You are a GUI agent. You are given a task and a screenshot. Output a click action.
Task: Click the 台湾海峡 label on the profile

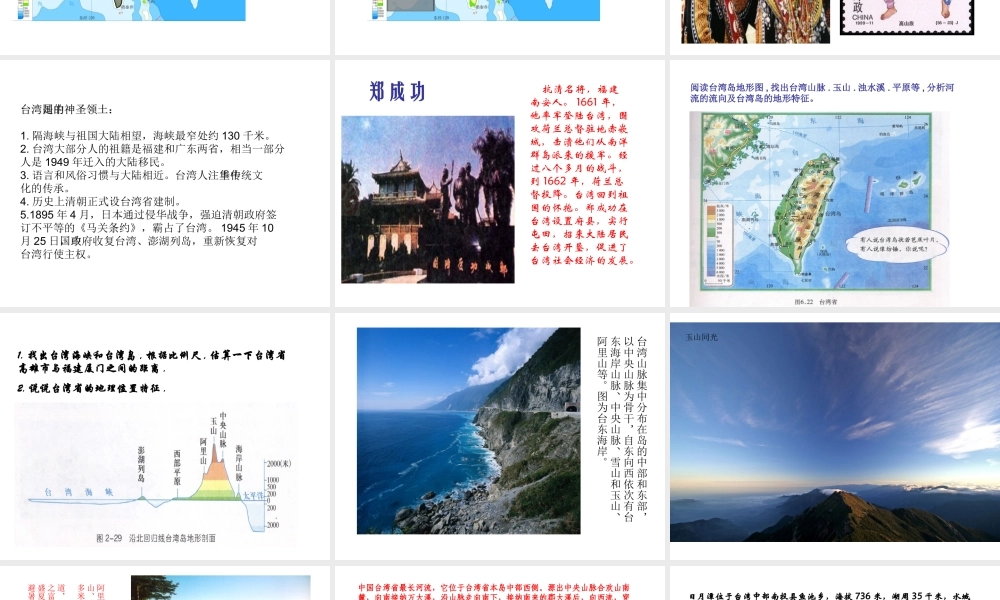[78, 492]
